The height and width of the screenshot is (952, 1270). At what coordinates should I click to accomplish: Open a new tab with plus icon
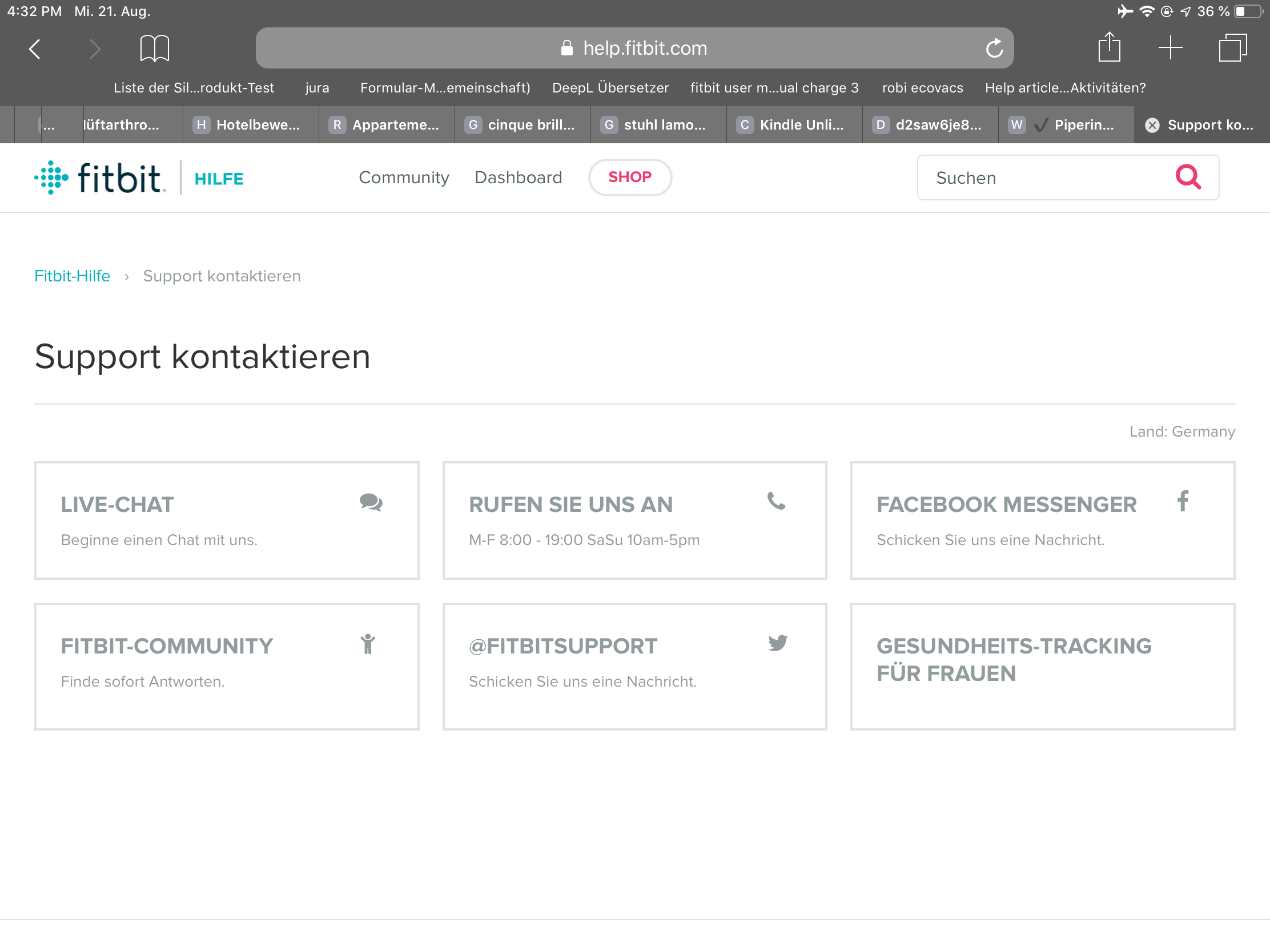coord(1170,47)
